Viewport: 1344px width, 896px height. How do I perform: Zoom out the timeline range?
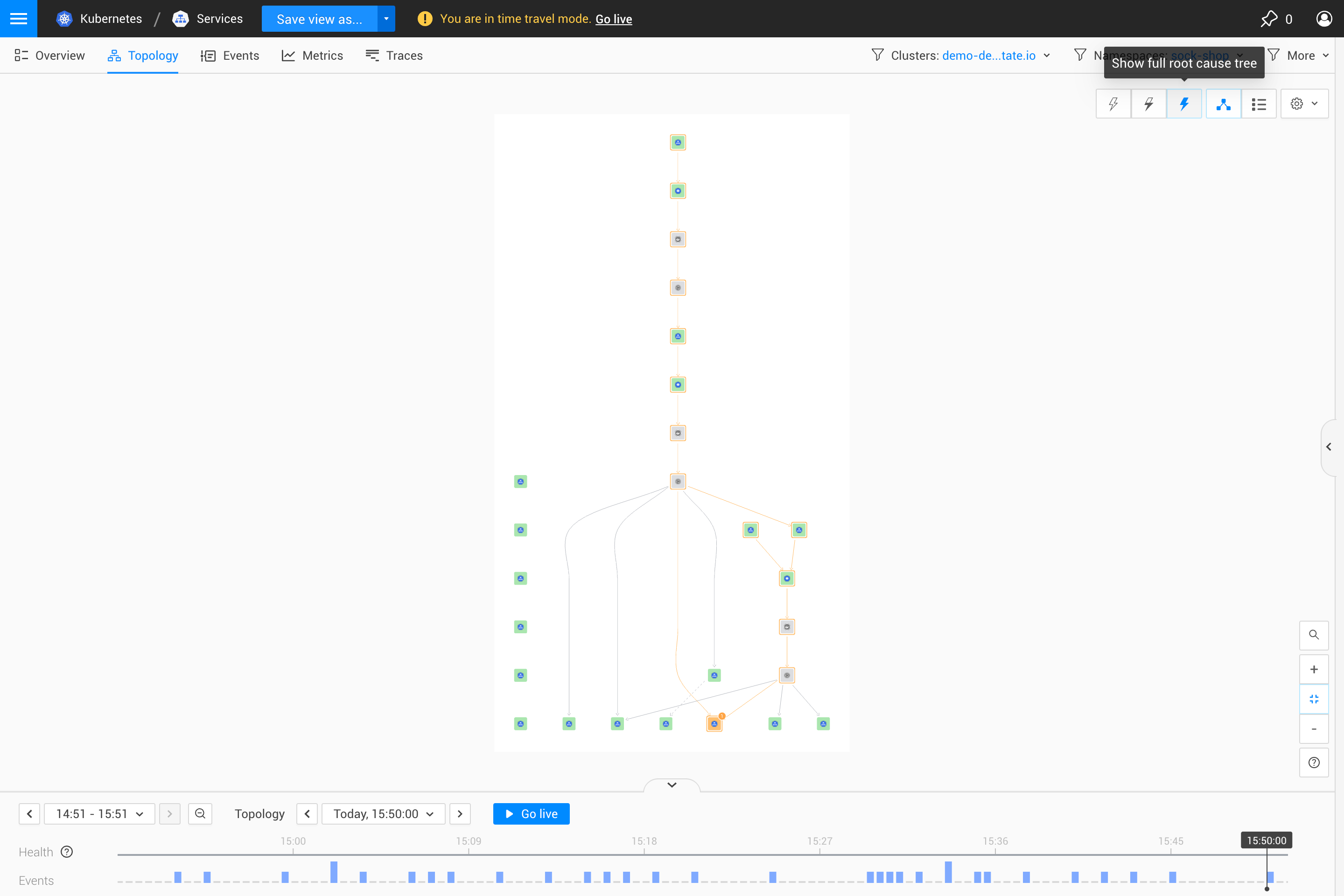click(x=200, y=813)
